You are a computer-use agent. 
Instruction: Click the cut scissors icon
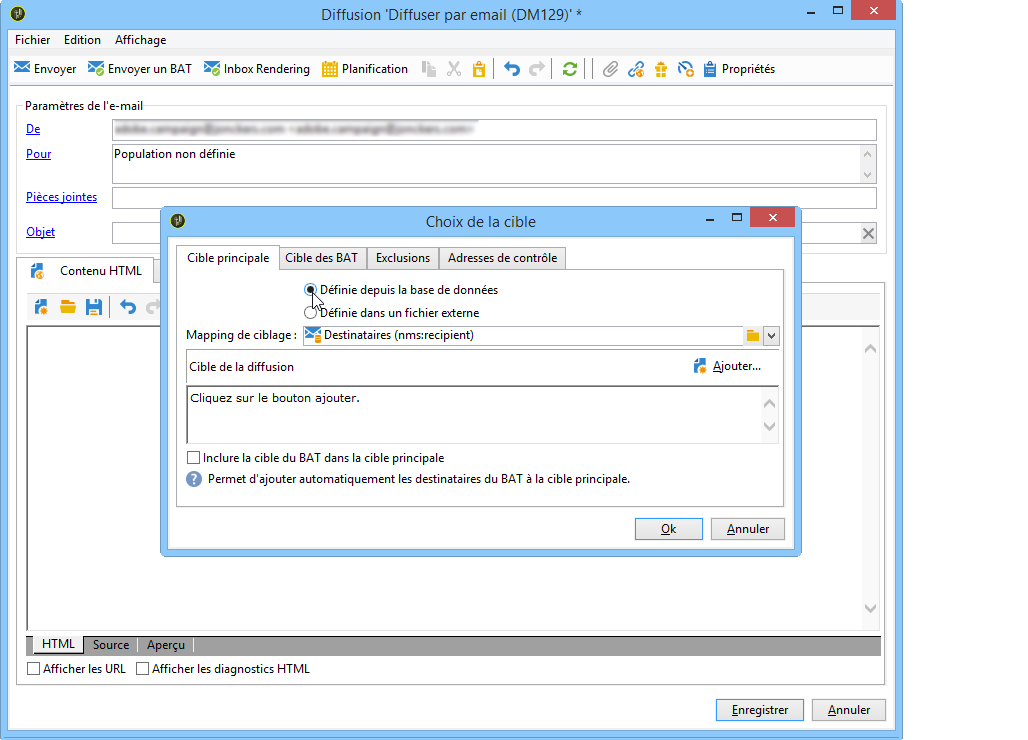[x=454, y=69]
